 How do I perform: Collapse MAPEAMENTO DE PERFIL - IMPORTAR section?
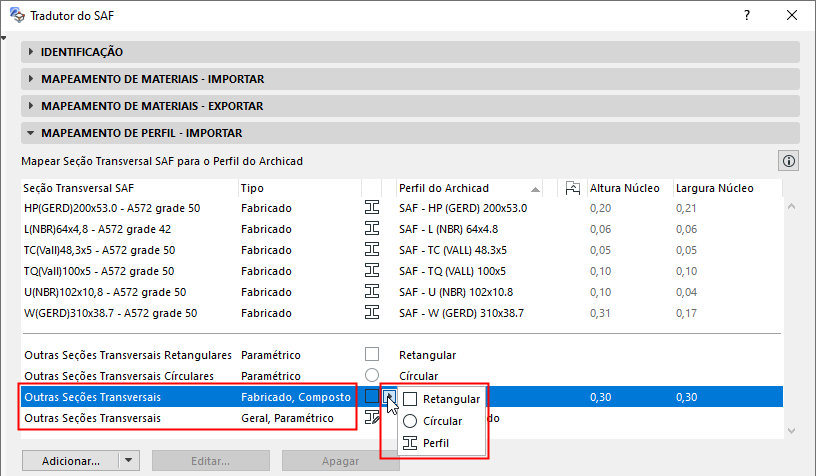(x=31, y=133)
